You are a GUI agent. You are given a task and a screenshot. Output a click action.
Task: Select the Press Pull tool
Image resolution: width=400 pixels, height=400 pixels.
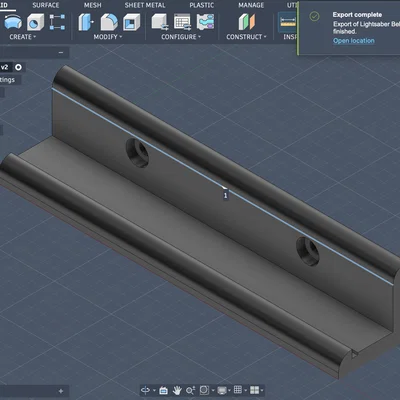coord(86,22)
